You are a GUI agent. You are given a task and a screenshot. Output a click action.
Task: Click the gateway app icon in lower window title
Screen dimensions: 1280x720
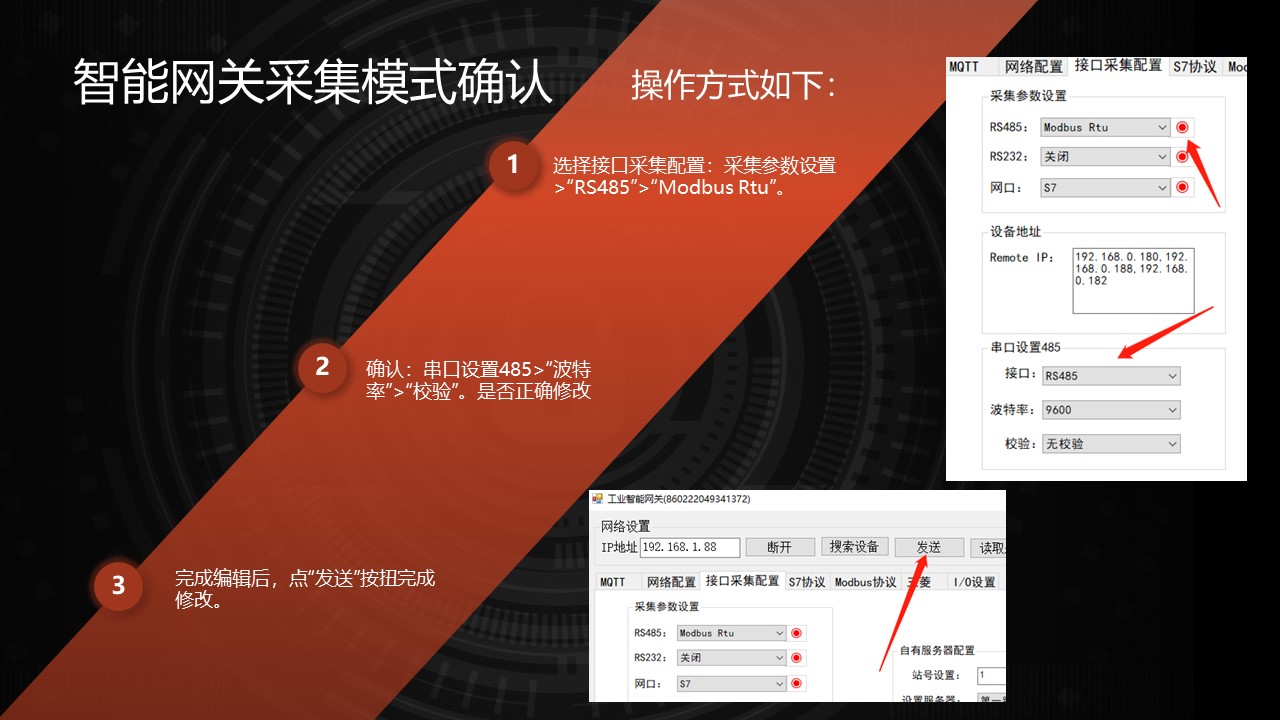(598, 498)
